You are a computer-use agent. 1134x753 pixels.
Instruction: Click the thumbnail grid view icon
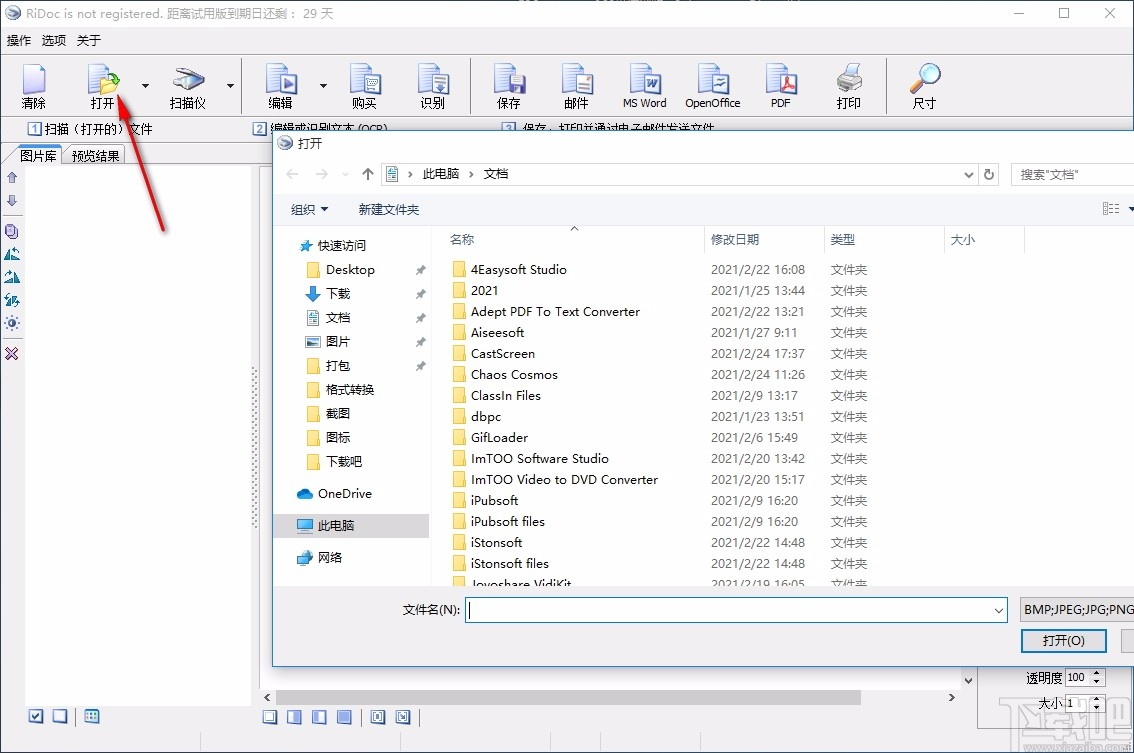92,716
